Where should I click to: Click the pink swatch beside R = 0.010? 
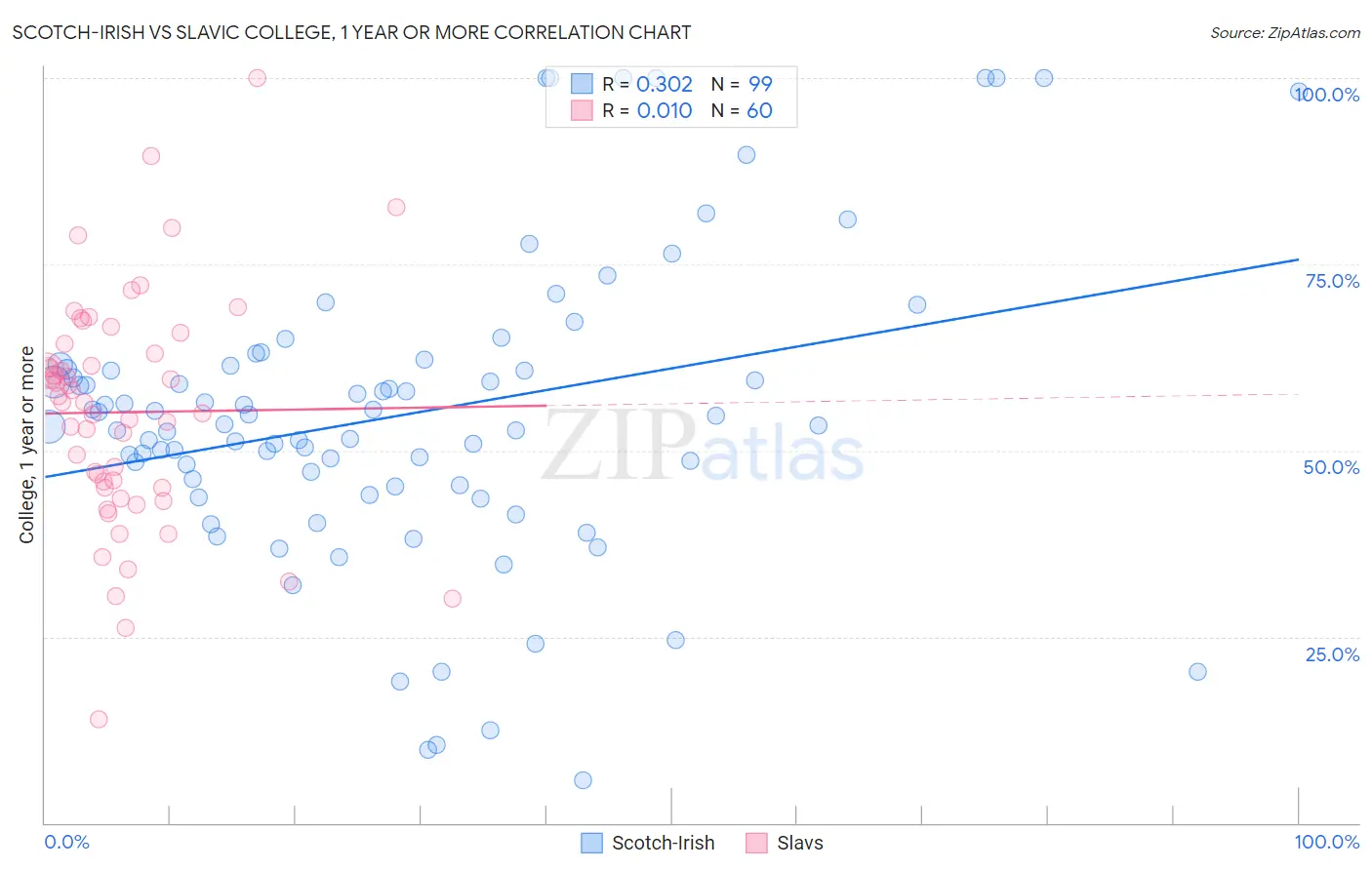point(582,110)
